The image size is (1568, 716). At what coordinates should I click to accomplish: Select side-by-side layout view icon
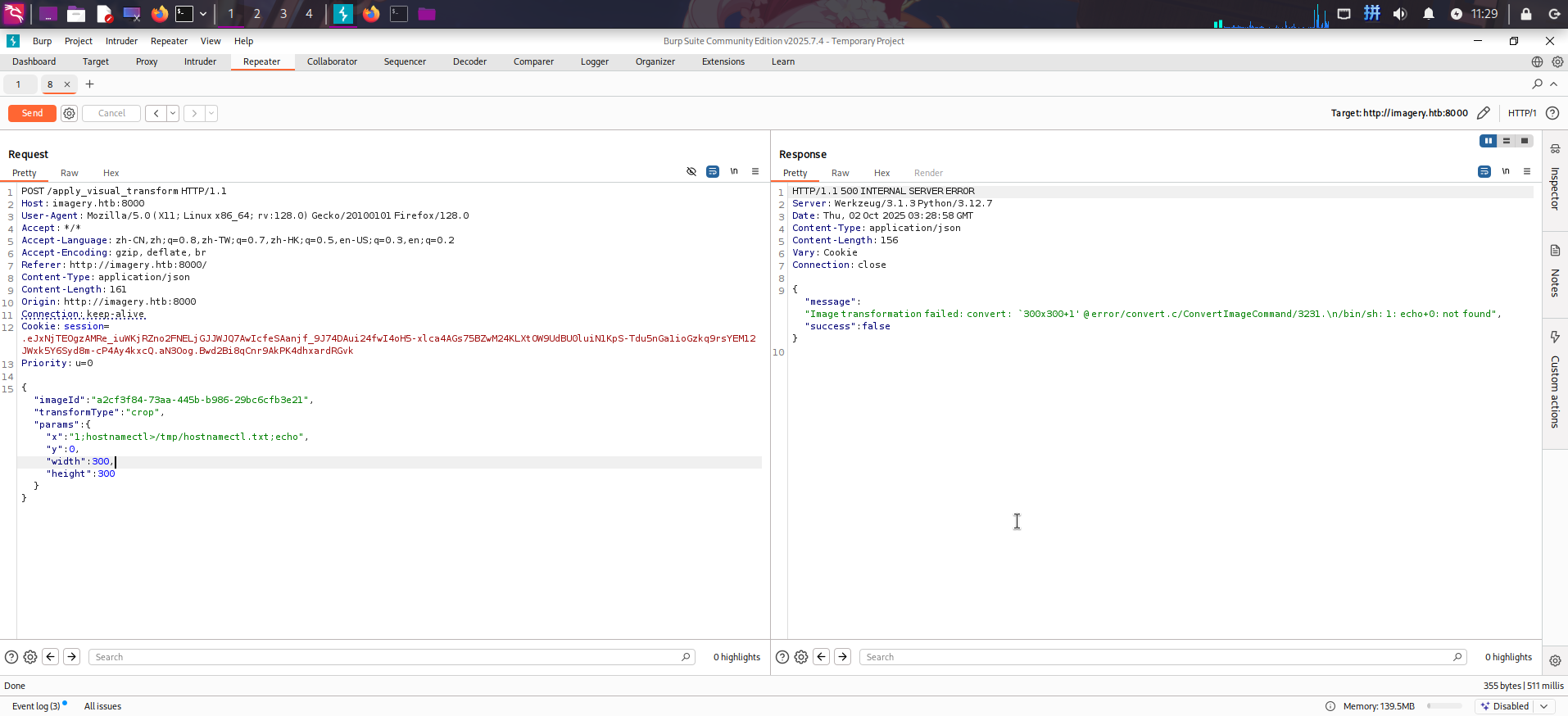(x=1489, y=141)
